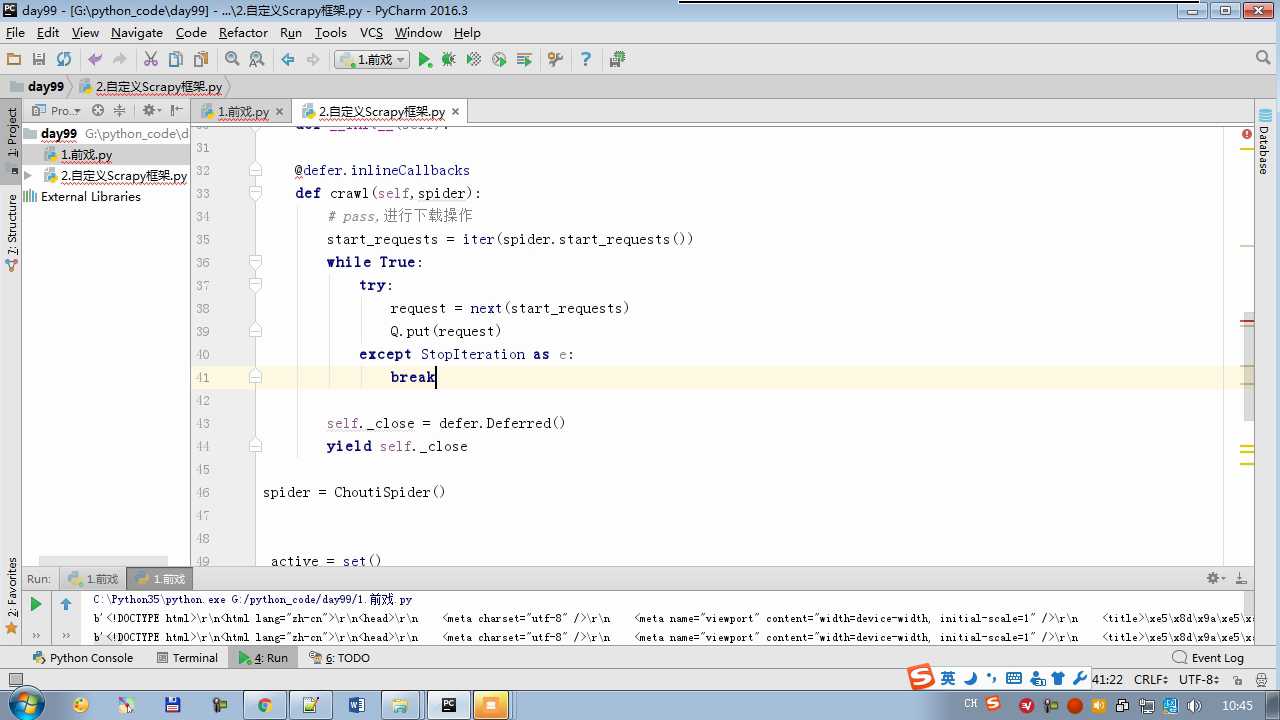This screenshot has height=720, width=1280.
Task: Click the Forward navigation arrow
Action: coord(312,59)
